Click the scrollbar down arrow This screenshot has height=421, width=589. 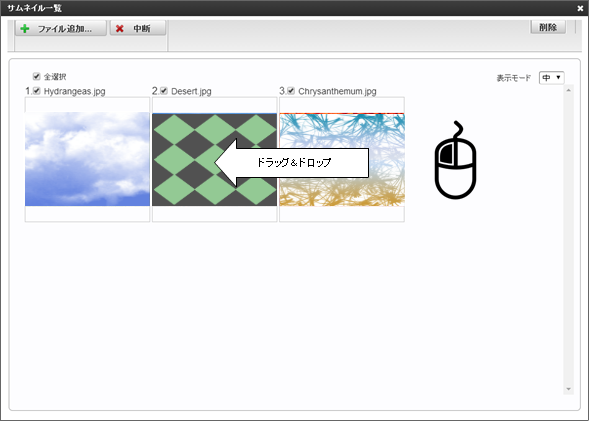click(x=568, y=389)
